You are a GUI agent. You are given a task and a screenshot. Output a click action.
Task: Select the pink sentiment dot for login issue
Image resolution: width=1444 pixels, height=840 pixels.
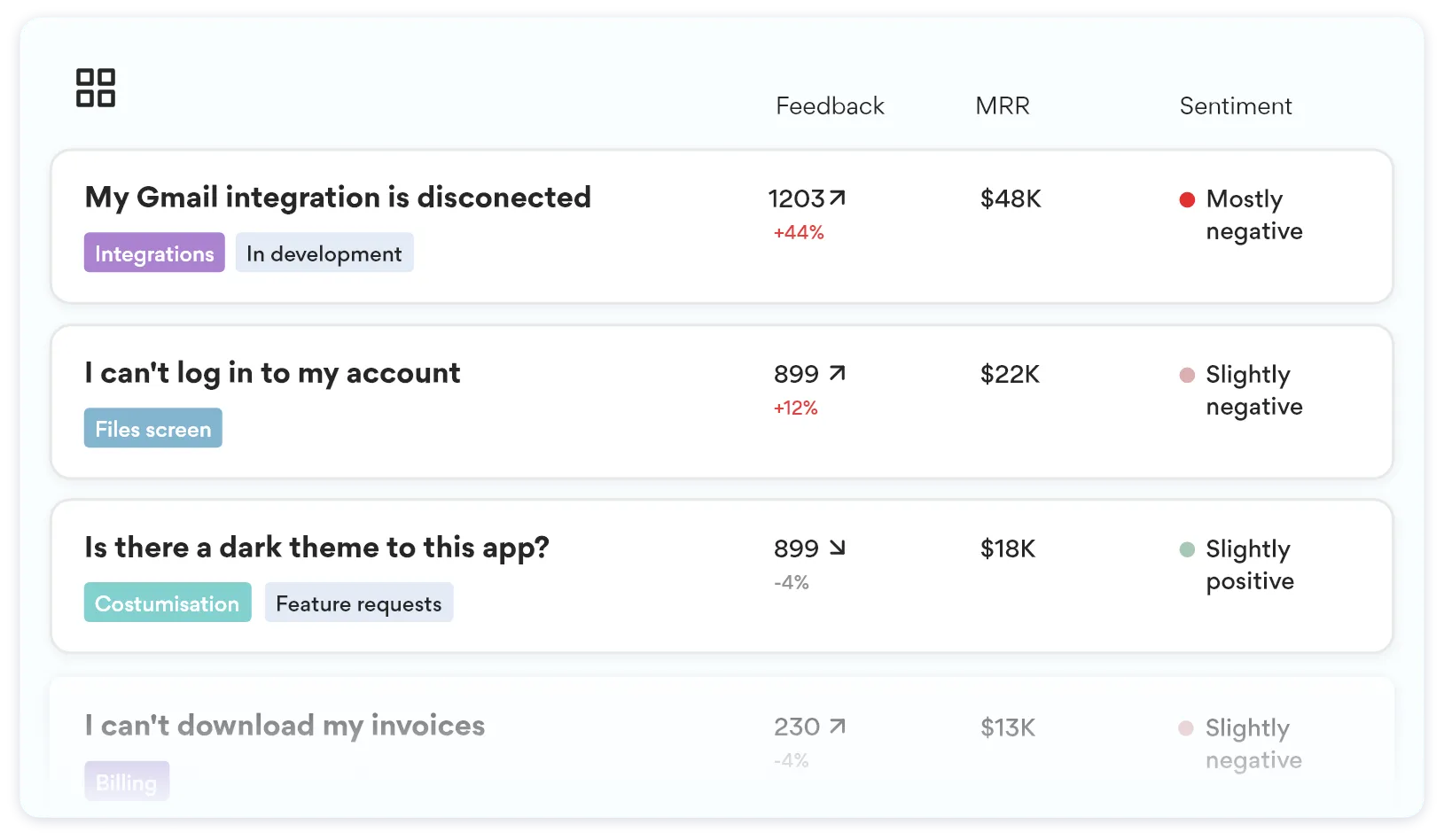(1187, 375)
